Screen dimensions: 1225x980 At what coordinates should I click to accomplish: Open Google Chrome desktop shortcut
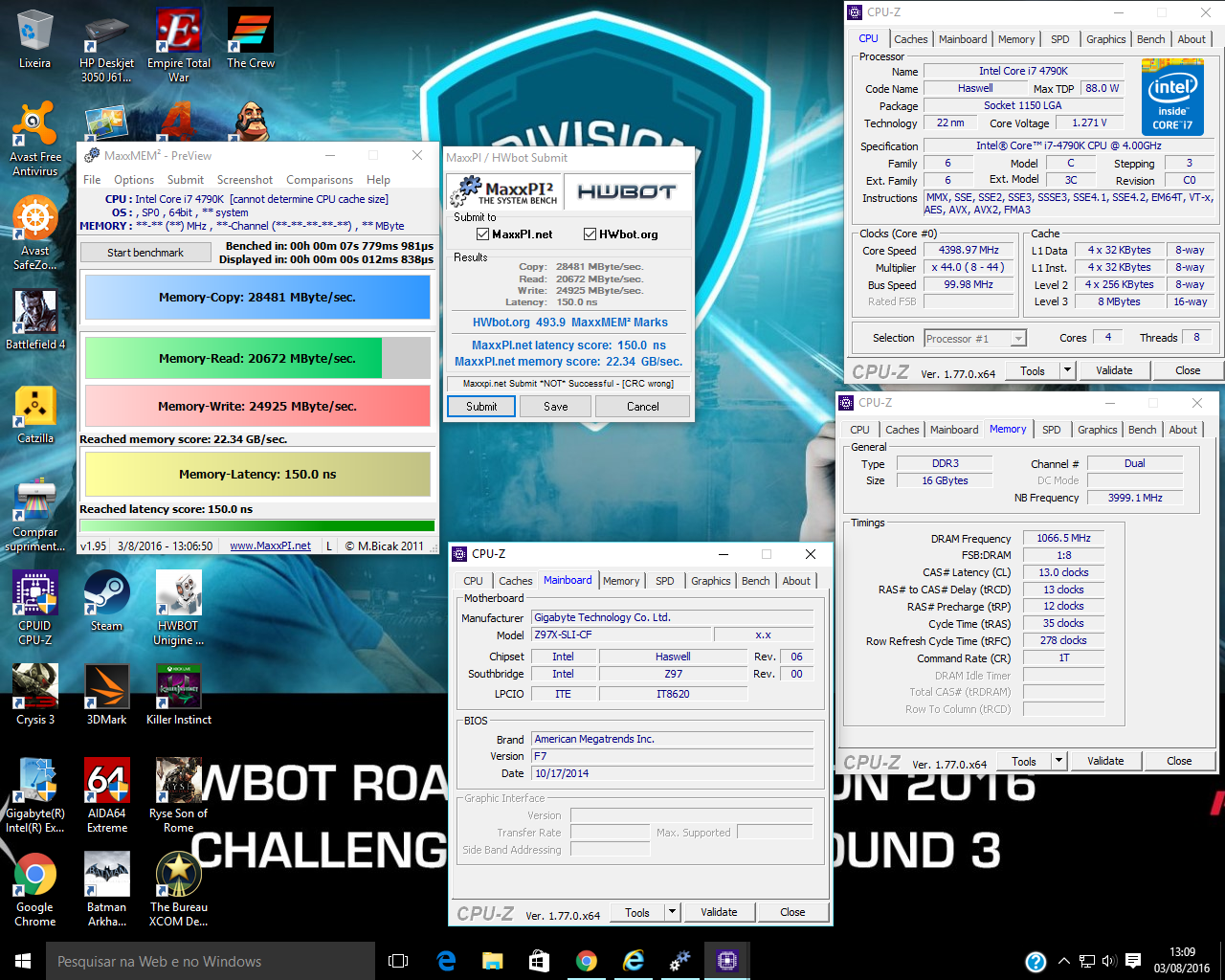coord(35,890)
